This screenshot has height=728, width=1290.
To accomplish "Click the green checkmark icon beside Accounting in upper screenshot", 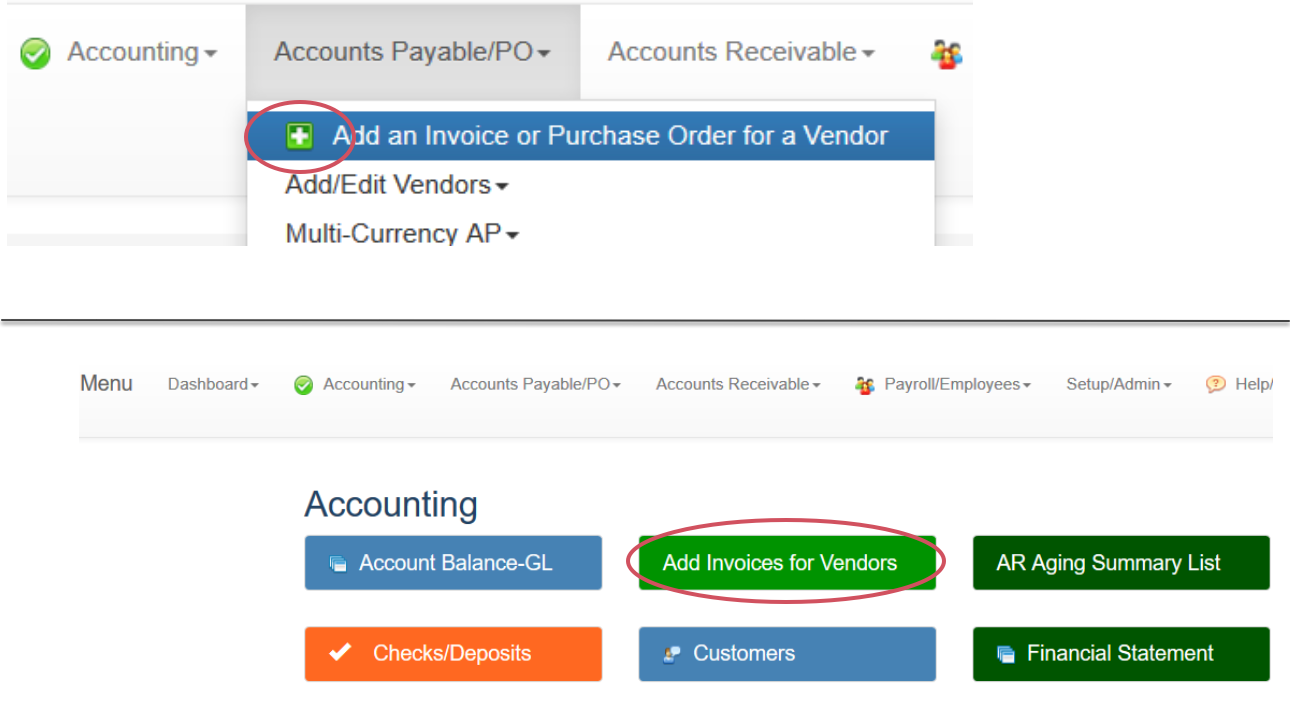I will coord(35,54).
